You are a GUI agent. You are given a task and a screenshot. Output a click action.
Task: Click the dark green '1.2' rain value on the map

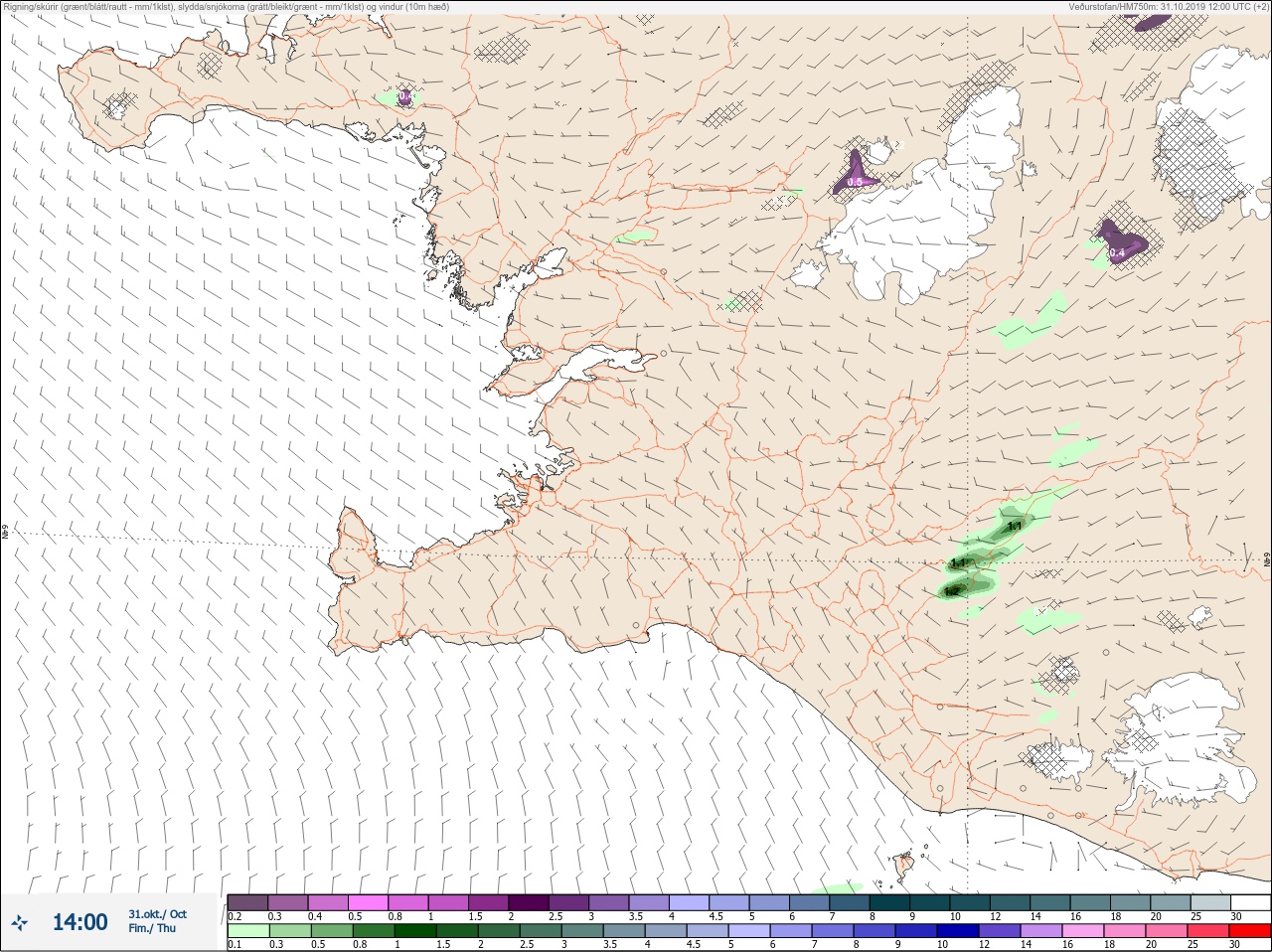[951, 591]
